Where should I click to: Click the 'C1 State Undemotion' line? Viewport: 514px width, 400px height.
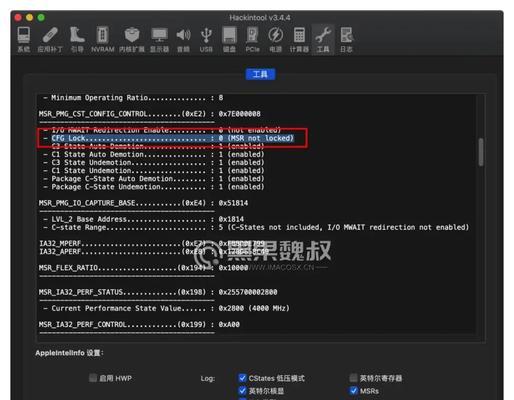click(x=154, y=170)
